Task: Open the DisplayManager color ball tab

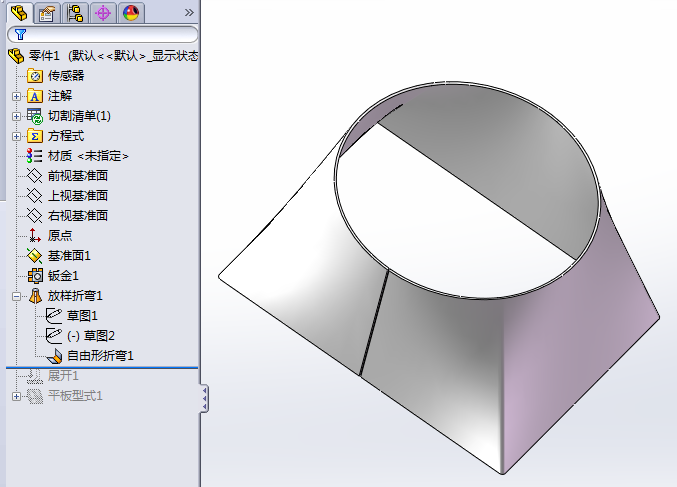Action: coord(130,13)
